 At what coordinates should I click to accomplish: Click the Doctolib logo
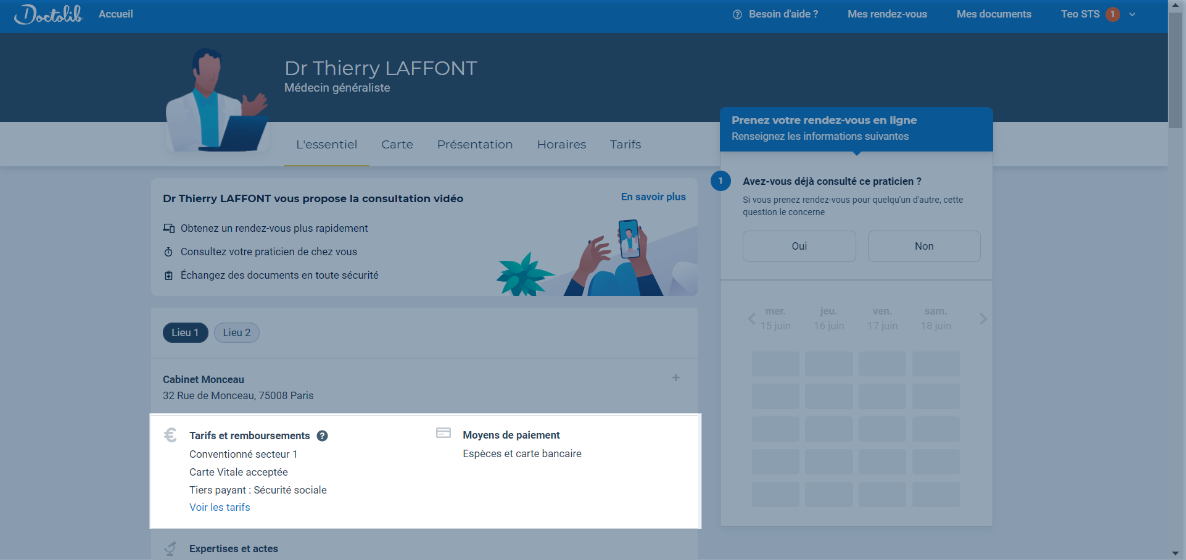(x=48, y=14)
